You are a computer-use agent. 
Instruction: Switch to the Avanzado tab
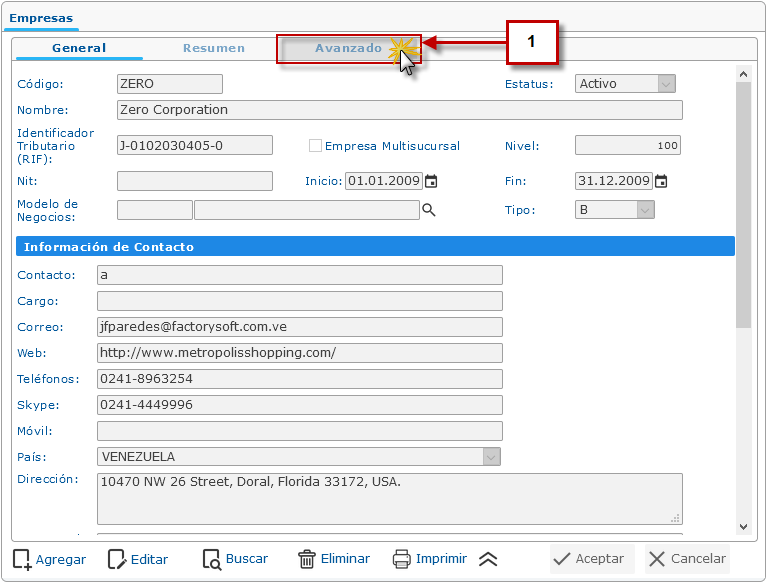point(348,48)
